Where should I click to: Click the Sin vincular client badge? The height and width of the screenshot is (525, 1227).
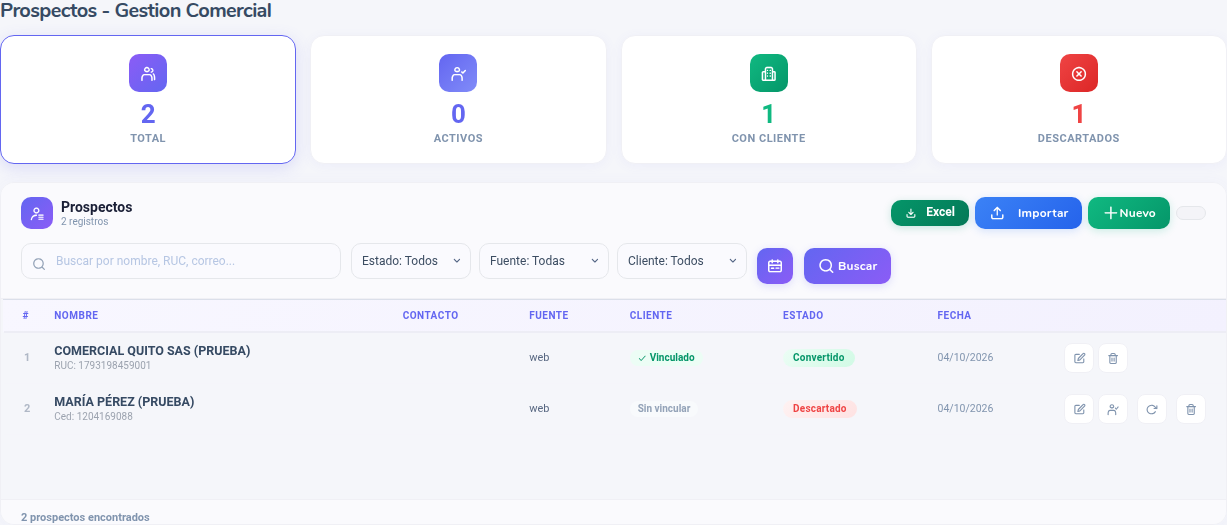coord(663,408)
